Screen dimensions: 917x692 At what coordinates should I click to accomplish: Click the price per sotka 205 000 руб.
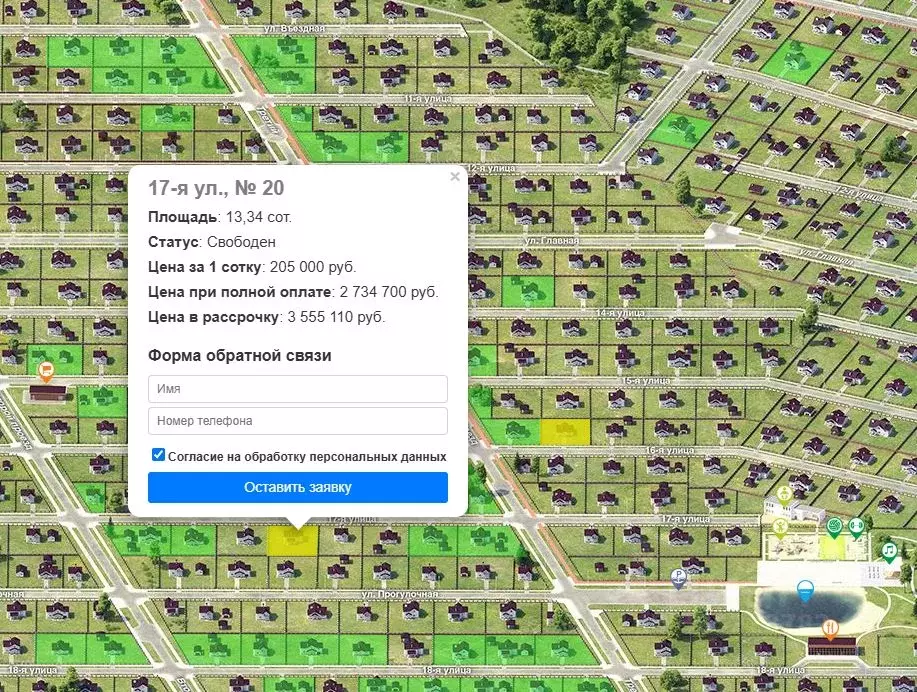252,267
